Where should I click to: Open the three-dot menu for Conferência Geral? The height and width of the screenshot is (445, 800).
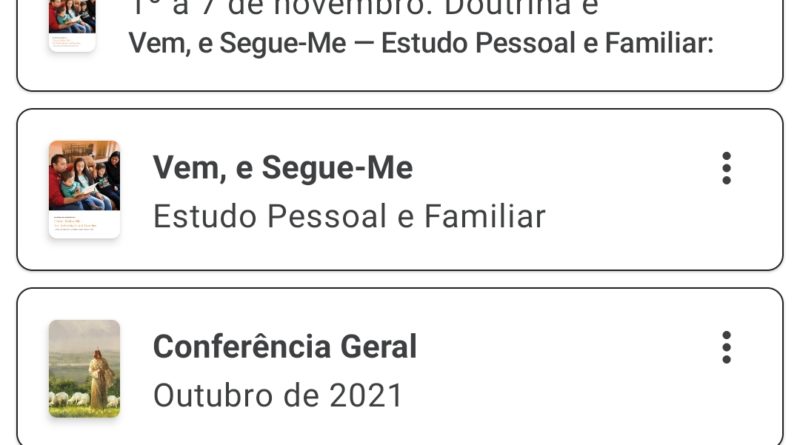tap(727, 347)
